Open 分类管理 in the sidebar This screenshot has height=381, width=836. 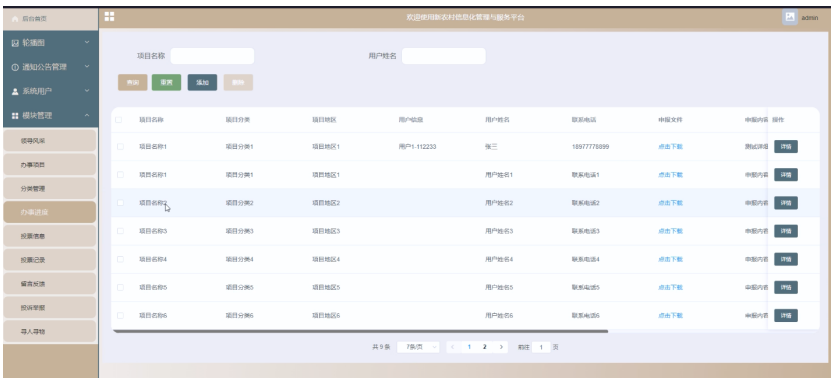pyautogui.click(x=50, y=189)
